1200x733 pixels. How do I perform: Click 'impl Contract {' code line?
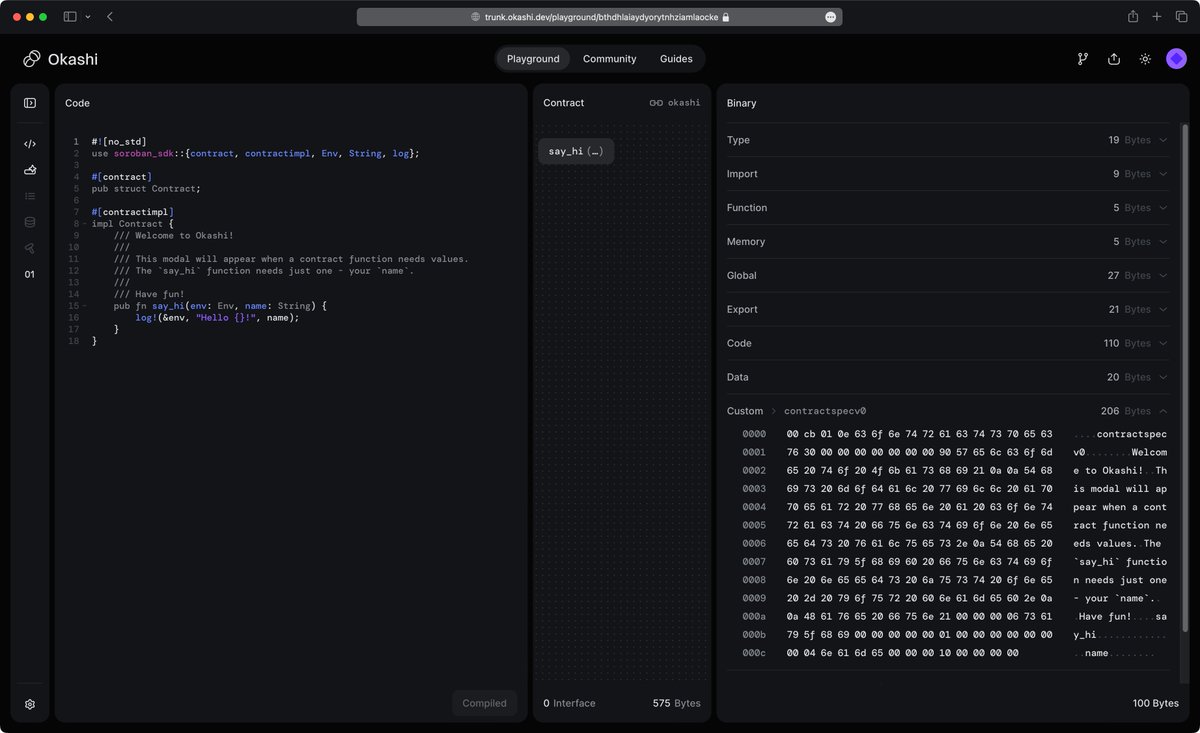[x=133, y=224]
